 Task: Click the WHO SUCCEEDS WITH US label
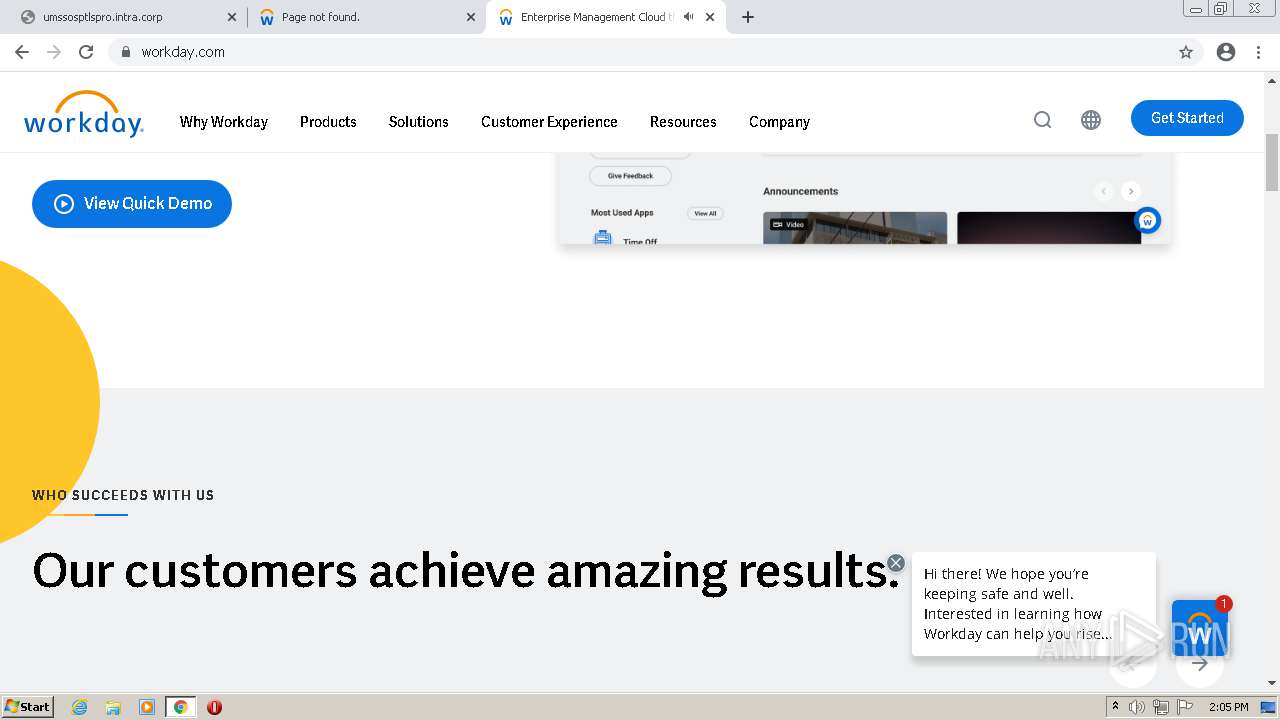(123, 495)
